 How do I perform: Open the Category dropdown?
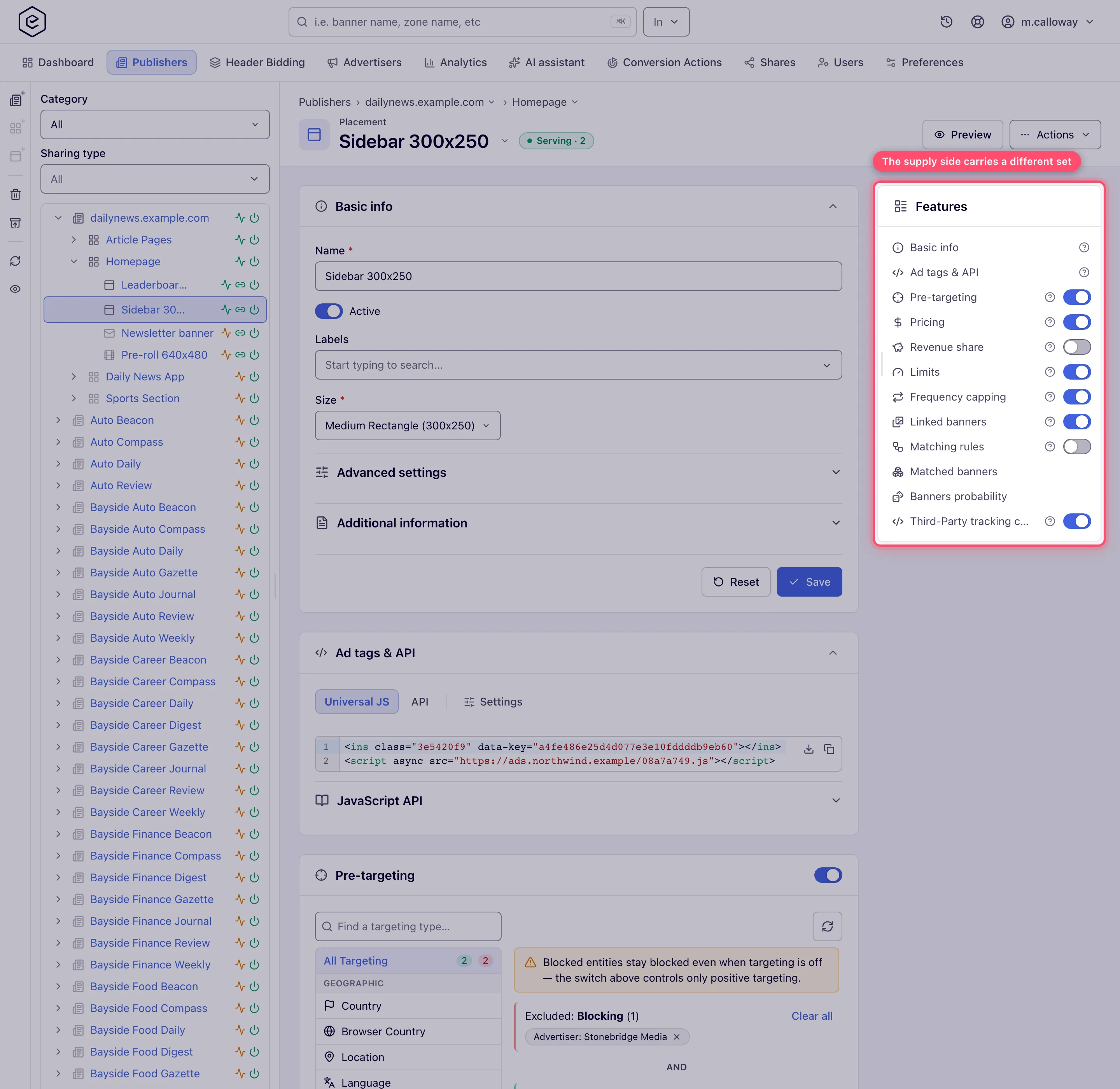pyautogui.click(x=155, y=125)
